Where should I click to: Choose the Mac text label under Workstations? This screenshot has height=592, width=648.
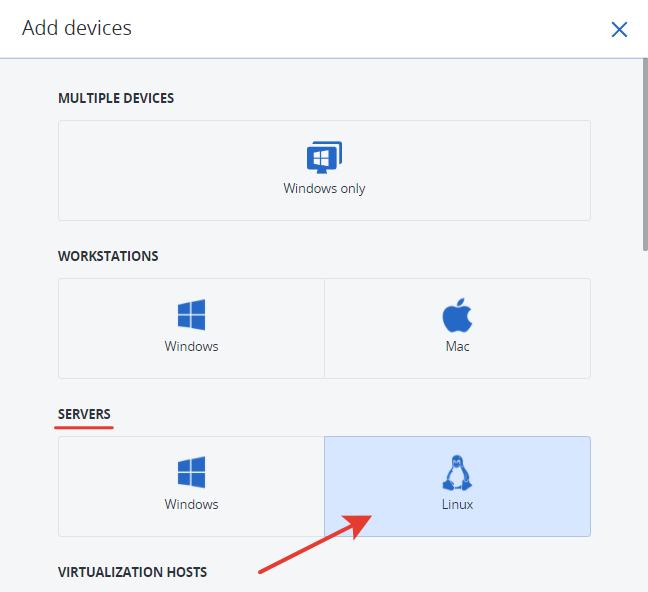(457, 346)
